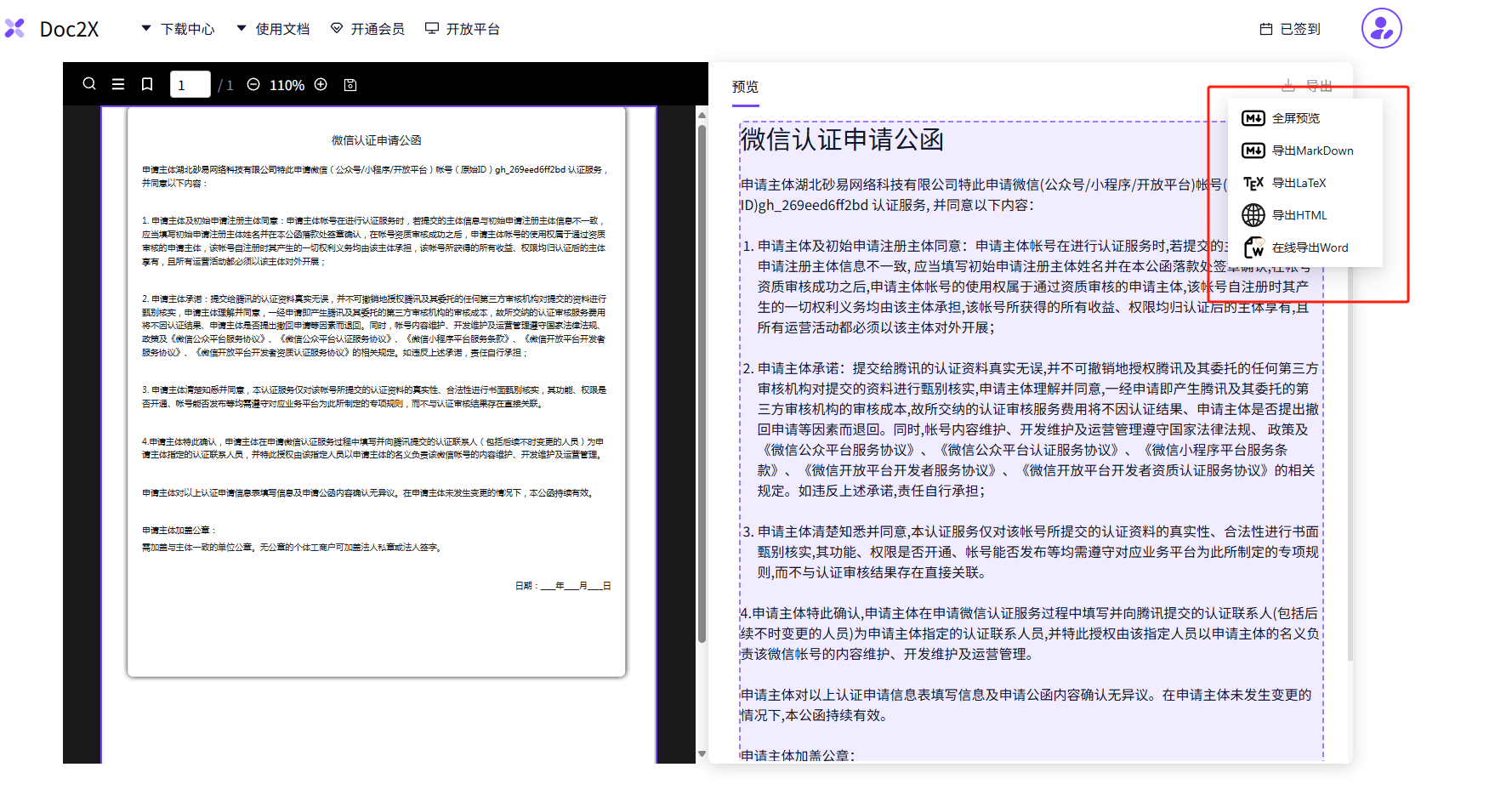Click the PDF title 微信认证申请公函
Screen dimensions: 1512x790
[377, 140]
